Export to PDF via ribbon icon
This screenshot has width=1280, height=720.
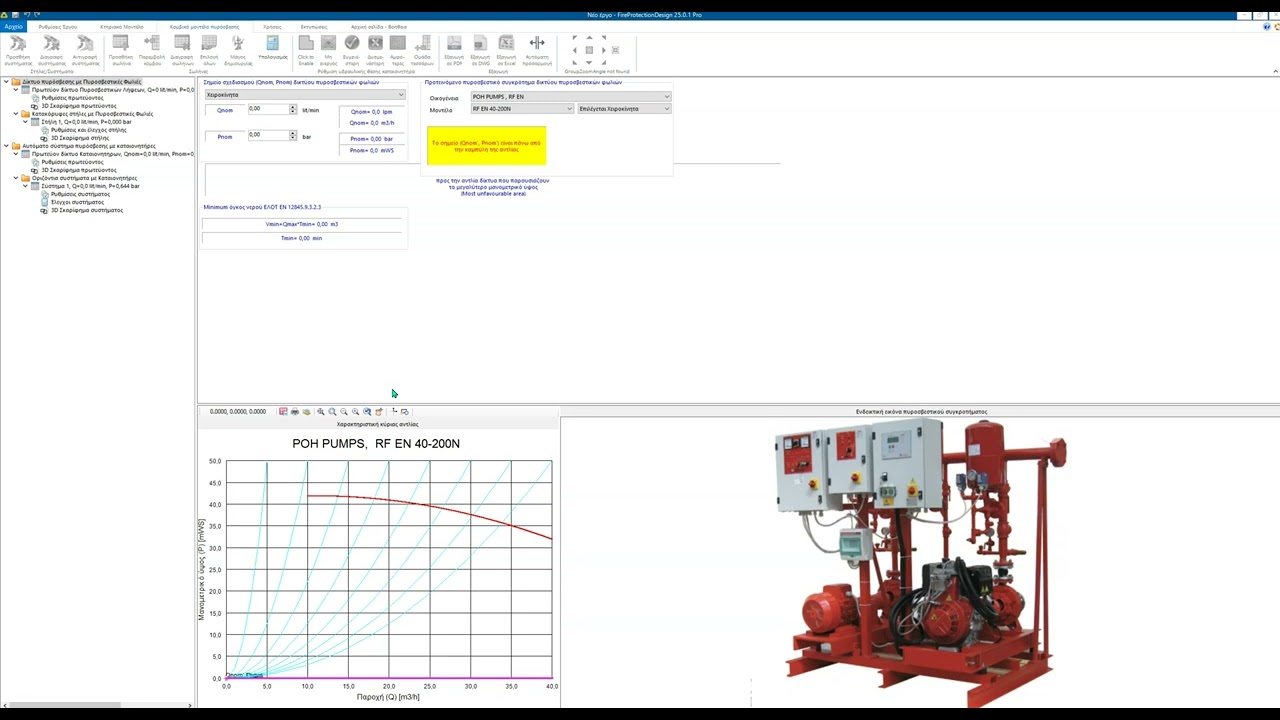(454, 43)
